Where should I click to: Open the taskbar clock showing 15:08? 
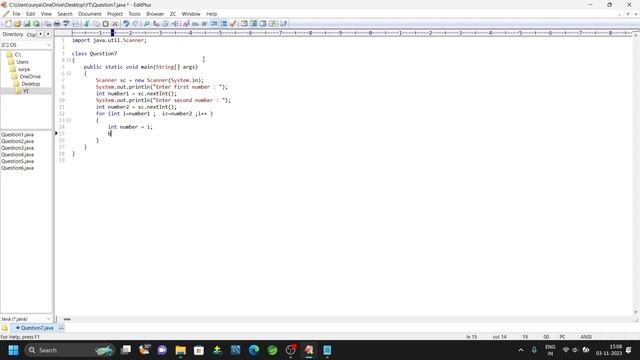[609, 350]
